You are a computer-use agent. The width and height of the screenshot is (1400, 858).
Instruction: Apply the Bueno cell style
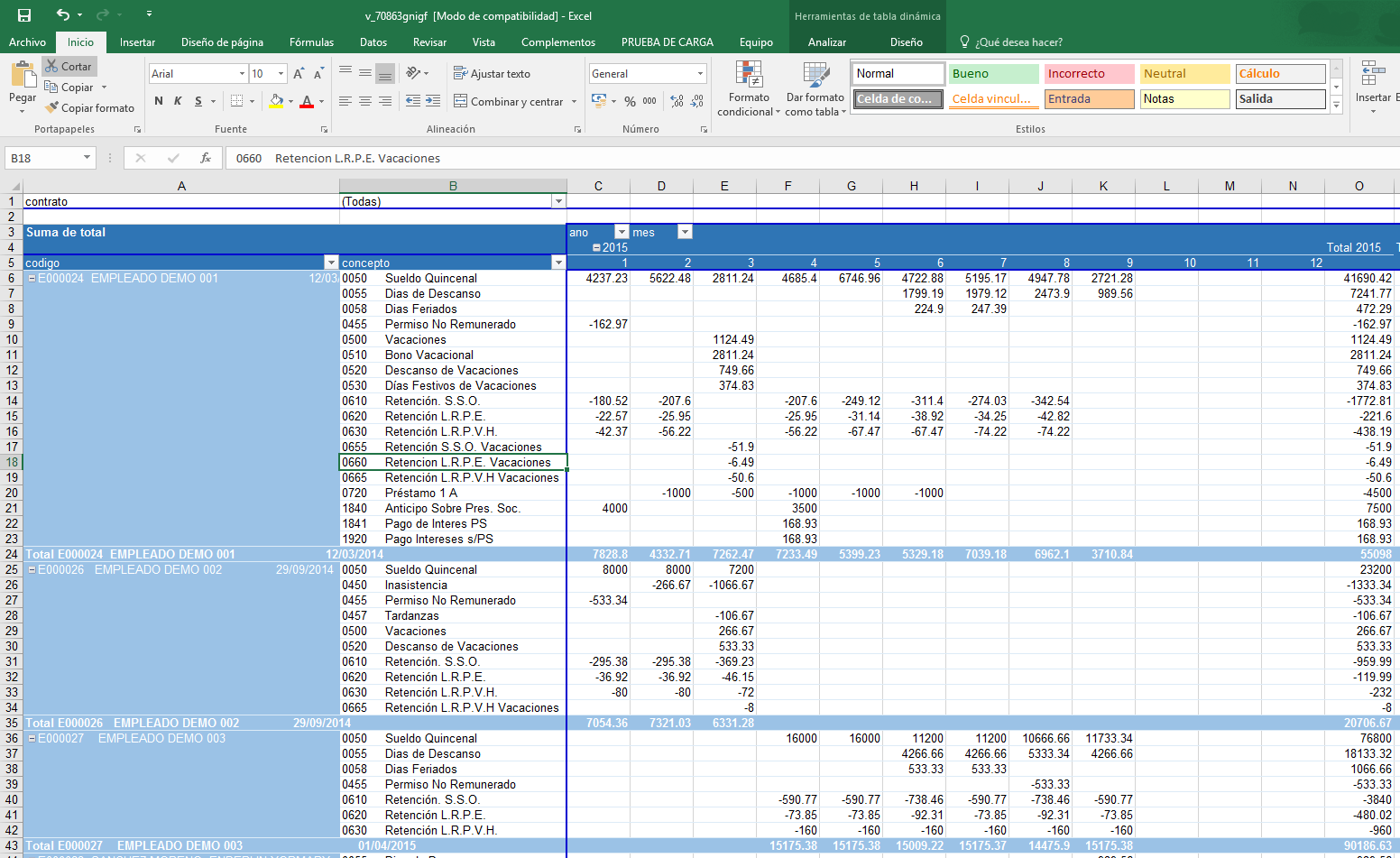point(993,74)
